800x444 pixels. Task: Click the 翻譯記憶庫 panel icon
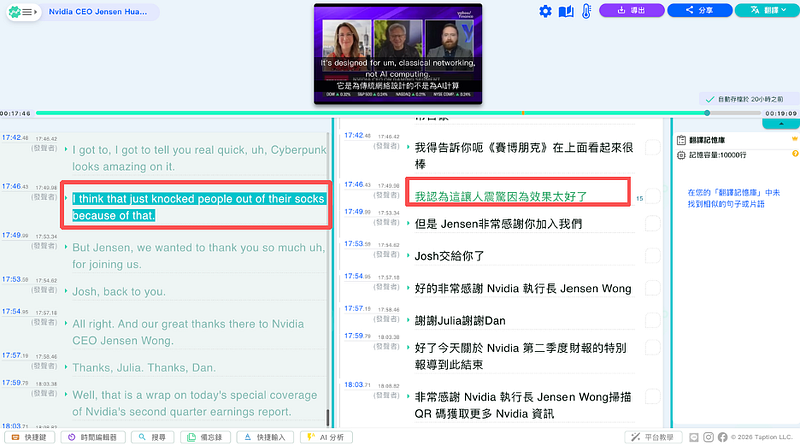click(681, 140)
